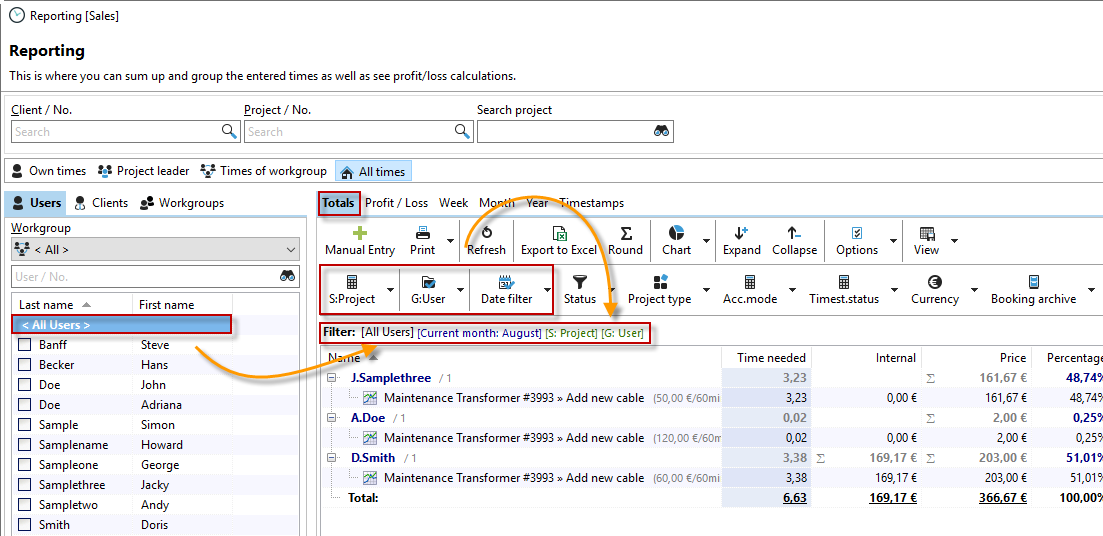Switch to the Profit / Loss tab
1103x536 pixels.
[x=396, y=203]
